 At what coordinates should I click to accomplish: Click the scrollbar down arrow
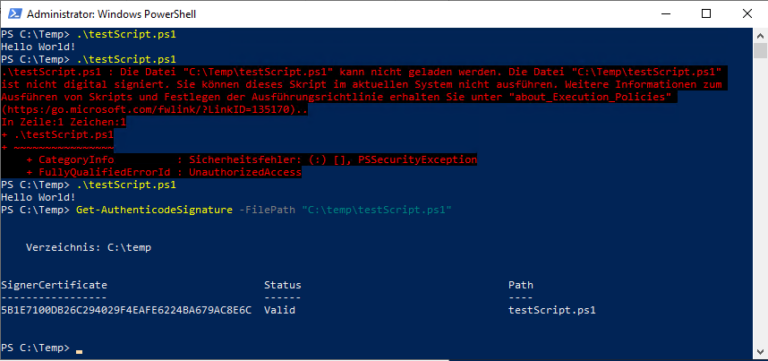(760, 352)
